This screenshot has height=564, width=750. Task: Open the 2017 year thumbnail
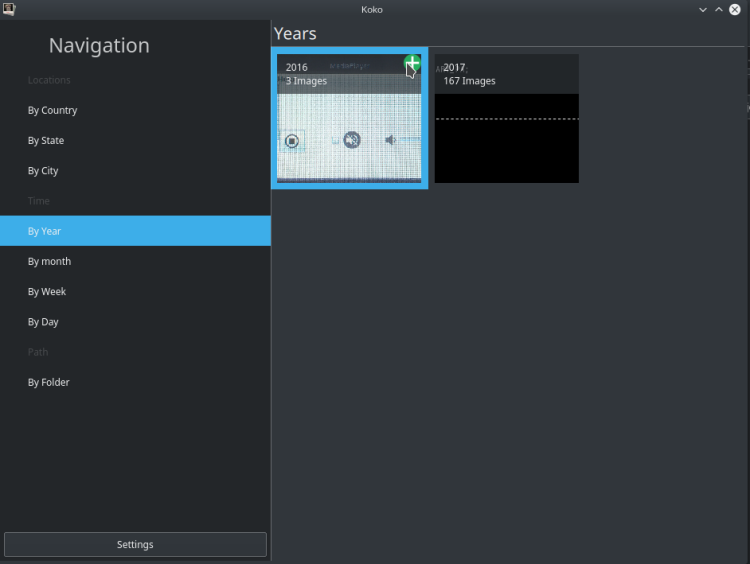coord(507,118)
